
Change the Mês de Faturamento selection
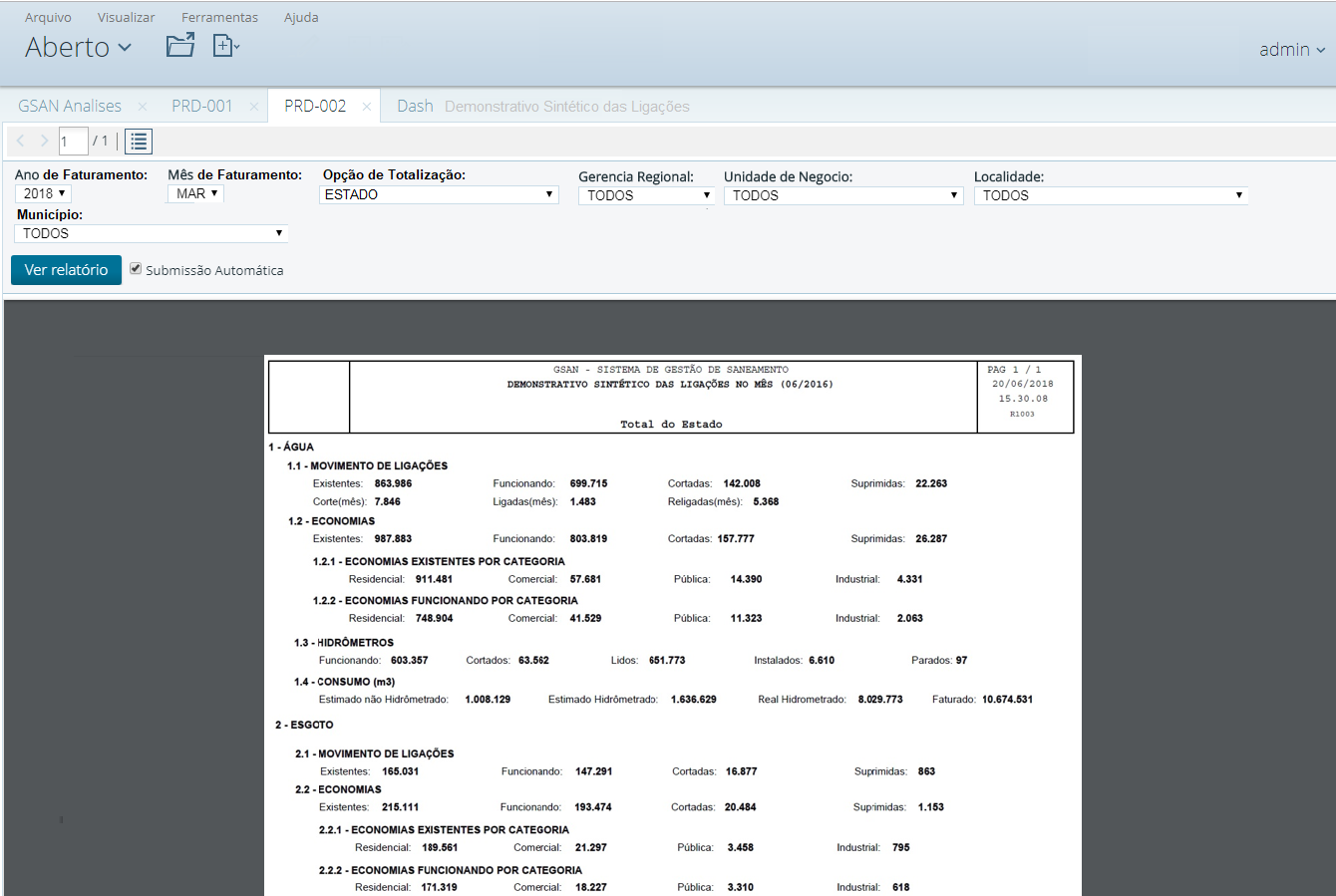click(194, 193)
